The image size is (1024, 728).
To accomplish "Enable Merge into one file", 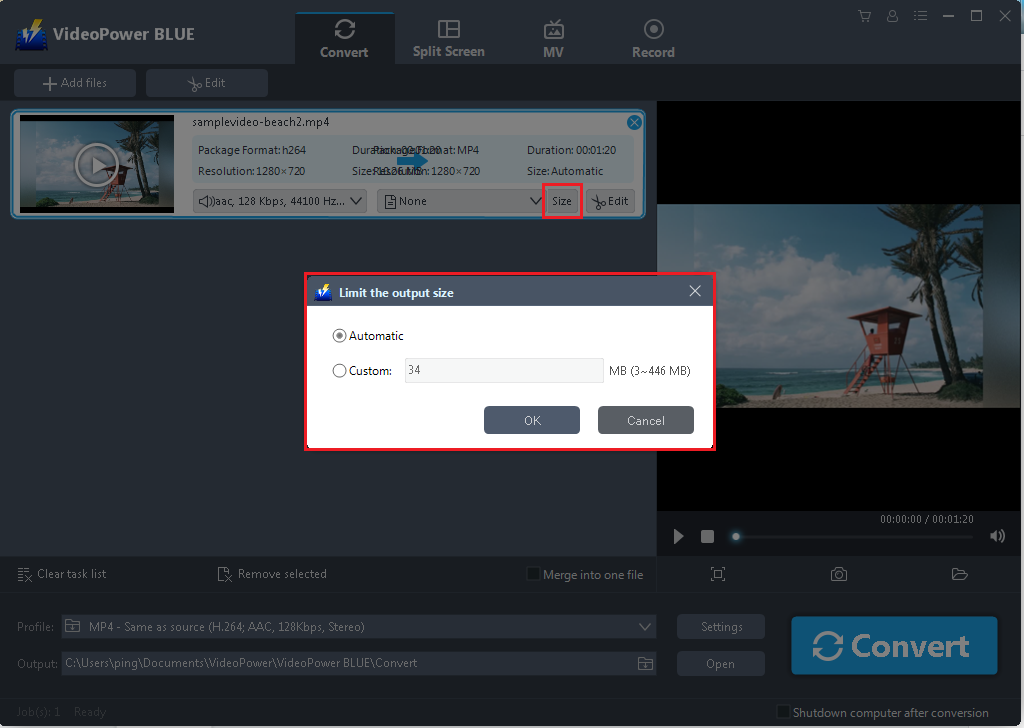I will [534, 573].
